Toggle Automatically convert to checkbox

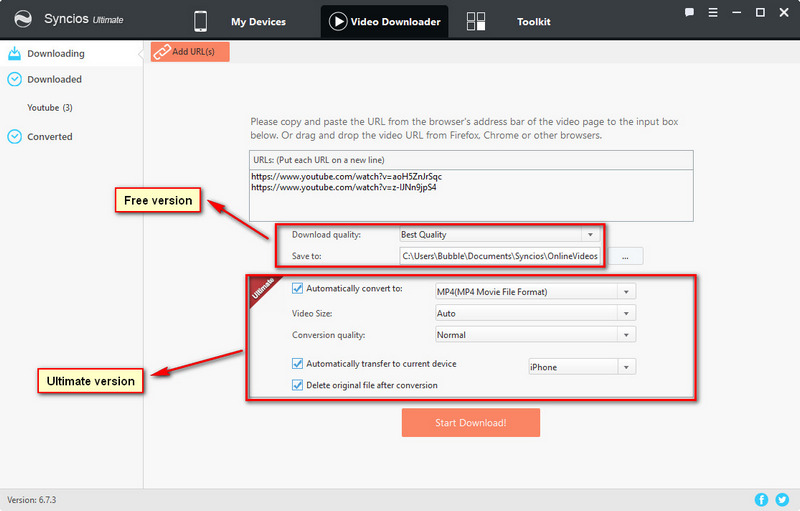coord(297,289)
